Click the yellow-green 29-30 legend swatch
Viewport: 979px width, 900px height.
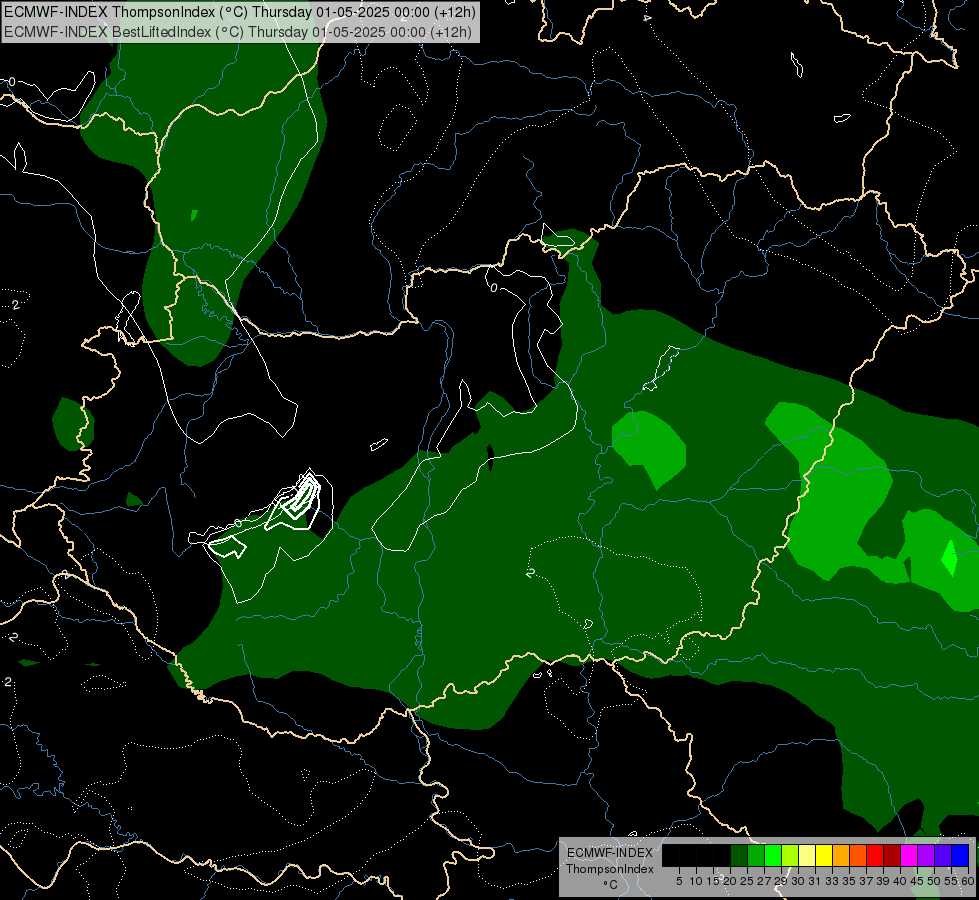point(790,855)
